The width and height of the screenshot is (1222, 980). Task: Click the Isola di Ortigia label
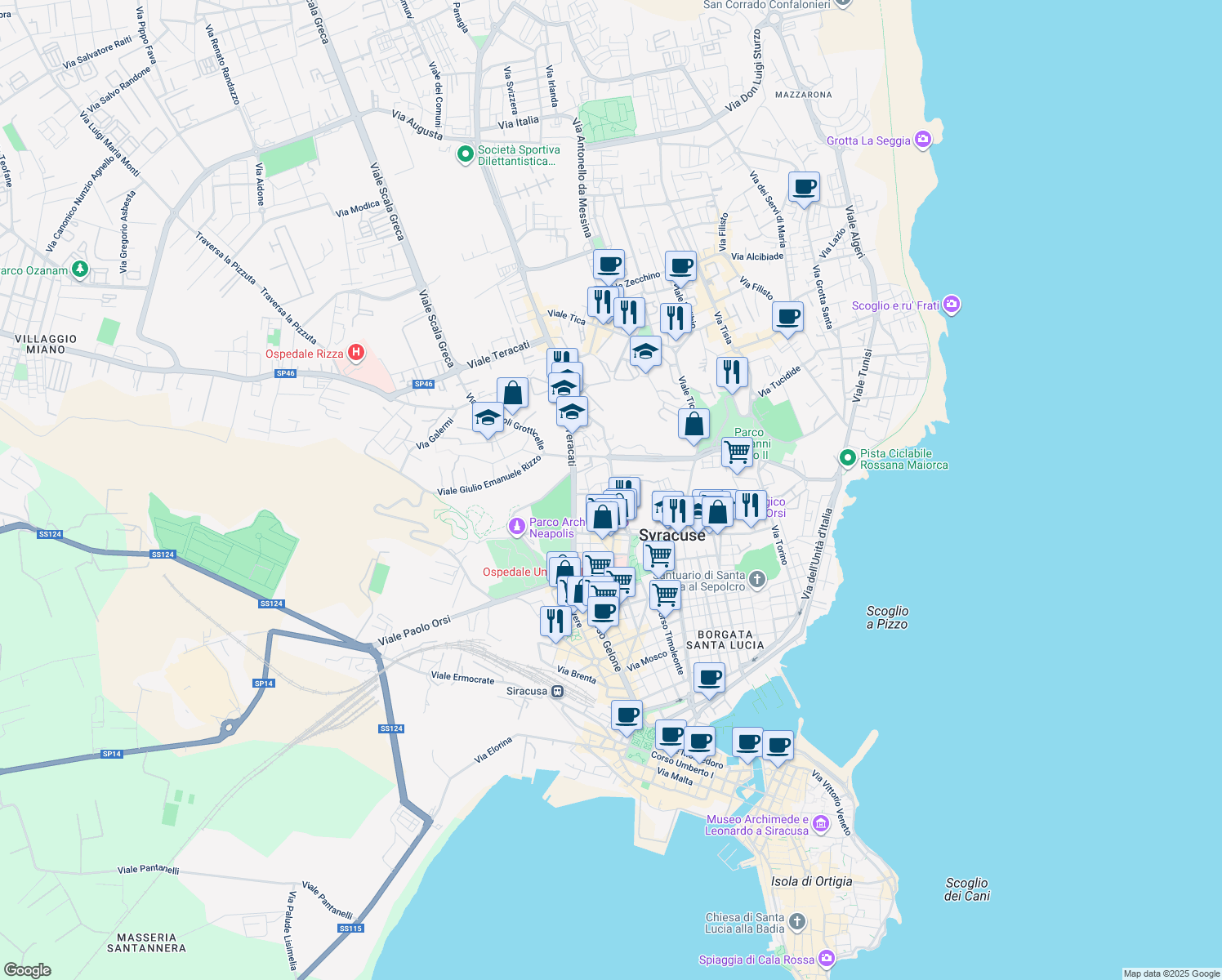tap(811, 881)
